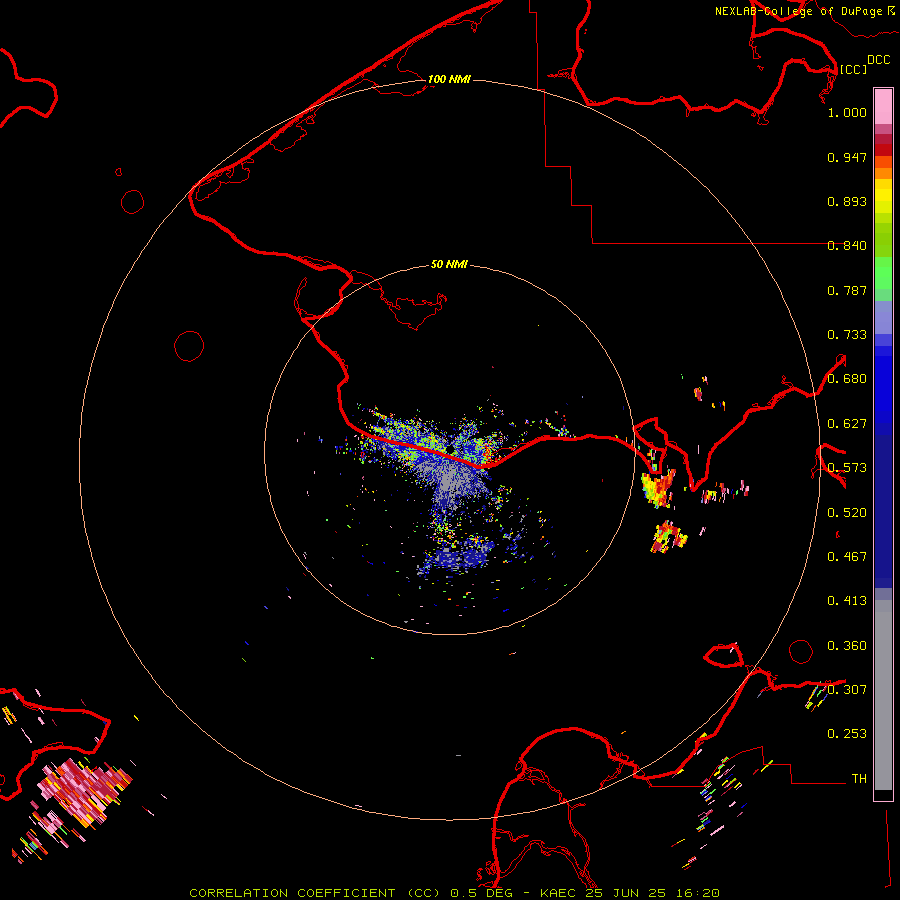Click the DCC product label
The height and width of the screenshot is (900, 900).
click(879, 60)
